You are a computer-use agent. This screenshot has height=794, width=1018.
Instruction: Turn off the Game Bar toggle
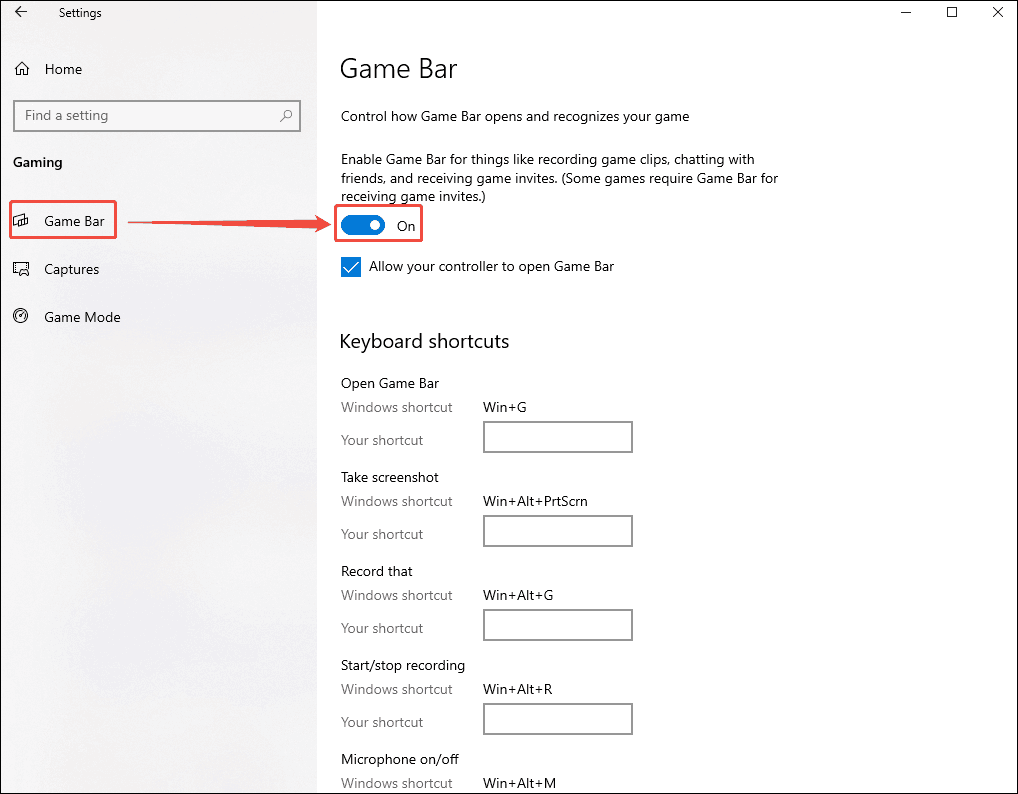coord(363,225)
